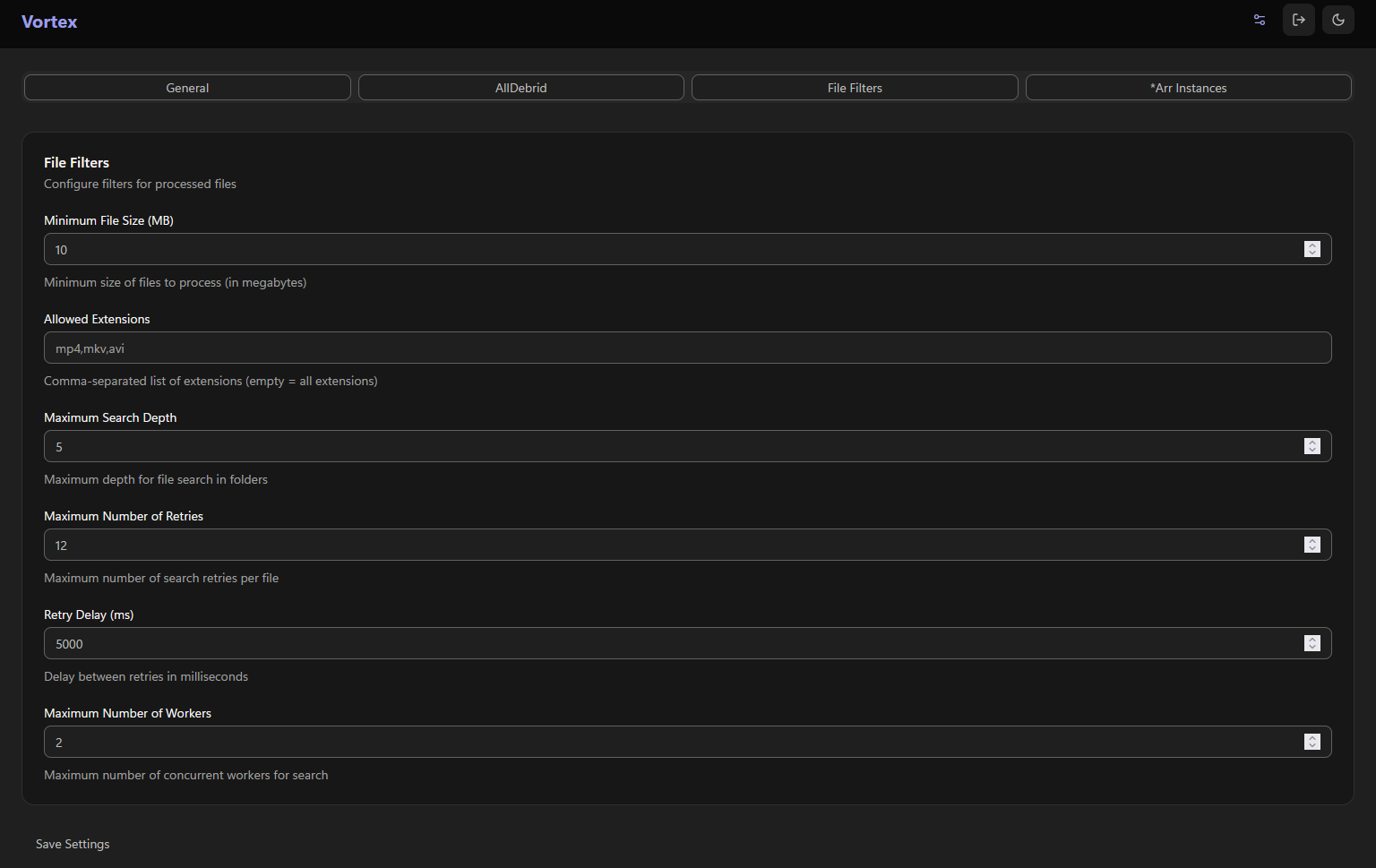Image resolution: width=1376 pixels, height=868 pixels.
Task: Switch to the General tab
Action: [187, 88]
